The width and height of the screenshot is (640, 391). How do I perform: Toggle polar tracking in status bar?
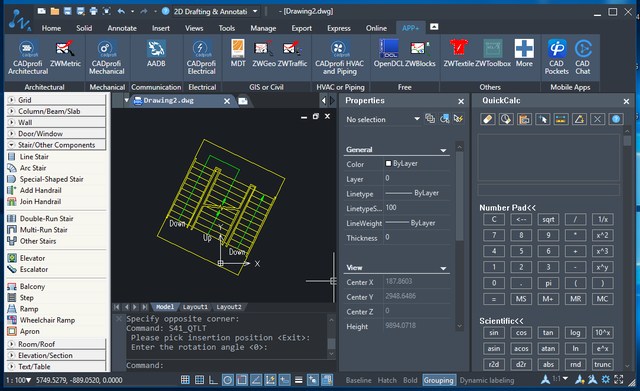click(x=228, y=380)
